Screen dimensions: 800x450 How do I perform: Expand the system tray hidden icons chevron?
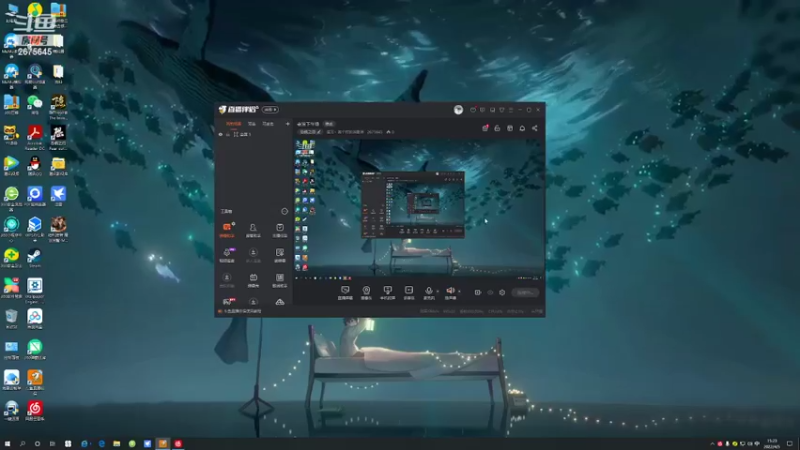tap(712, 444)
